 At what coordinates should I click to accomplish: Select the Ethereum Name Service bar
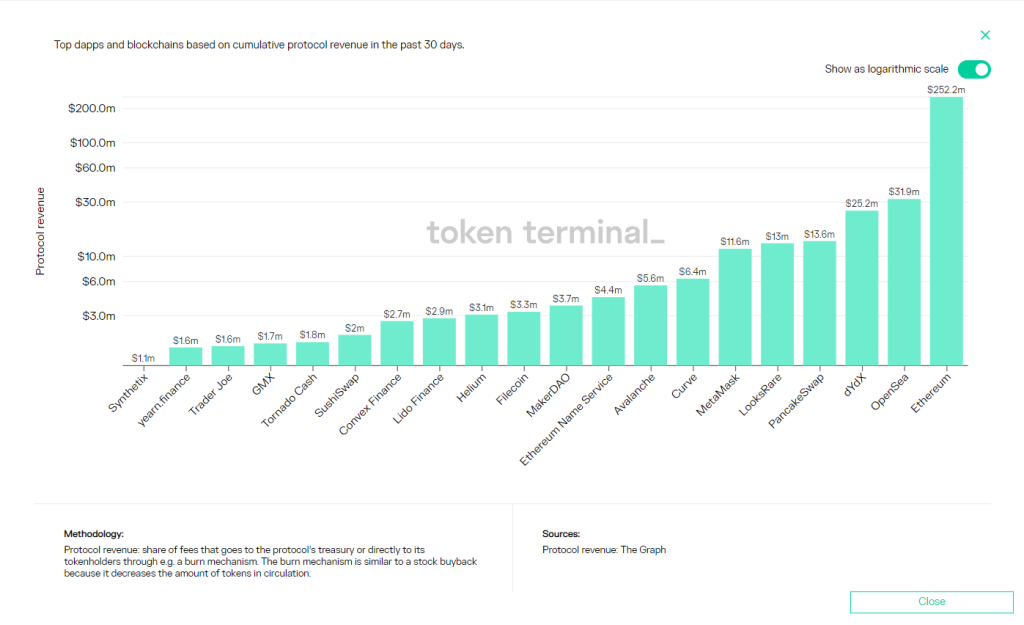click(608, 331)
